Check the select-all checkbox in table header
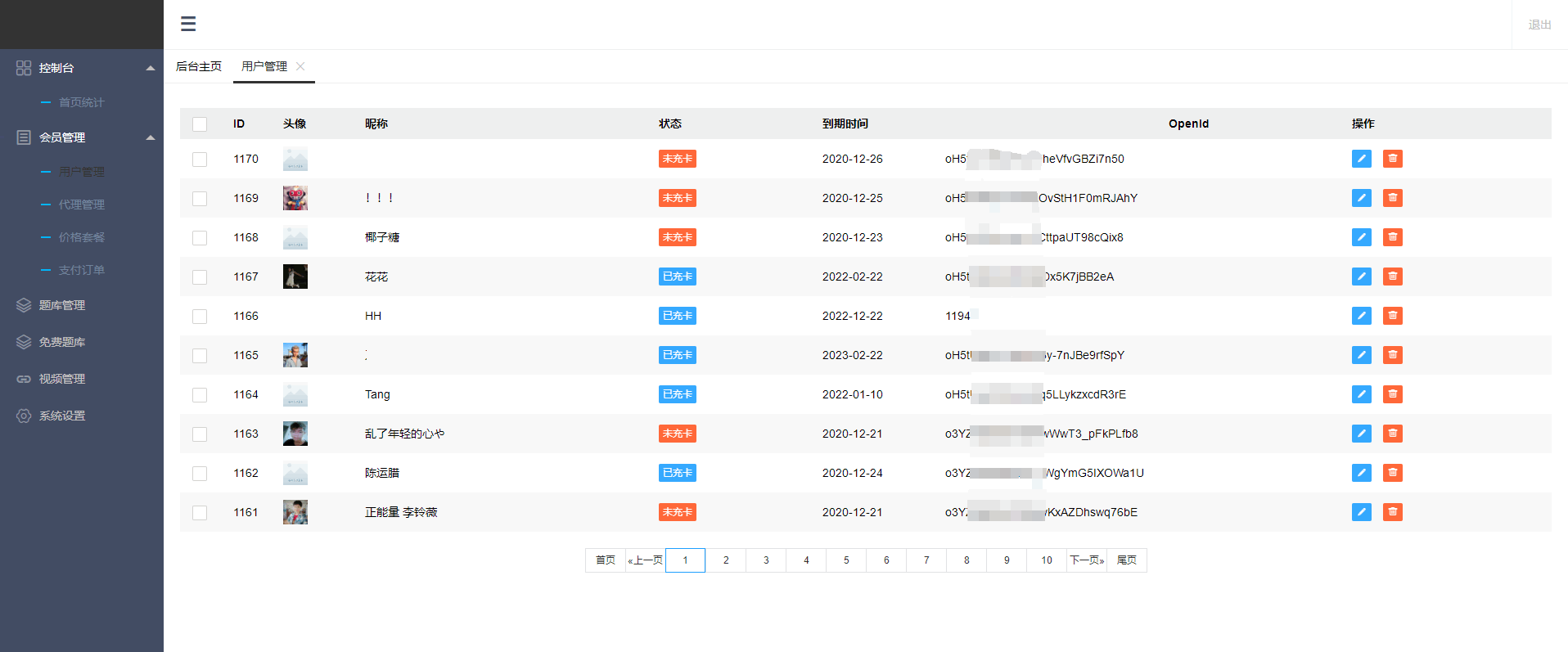The width and height of the screenshot is (1568, 652). 200,124
